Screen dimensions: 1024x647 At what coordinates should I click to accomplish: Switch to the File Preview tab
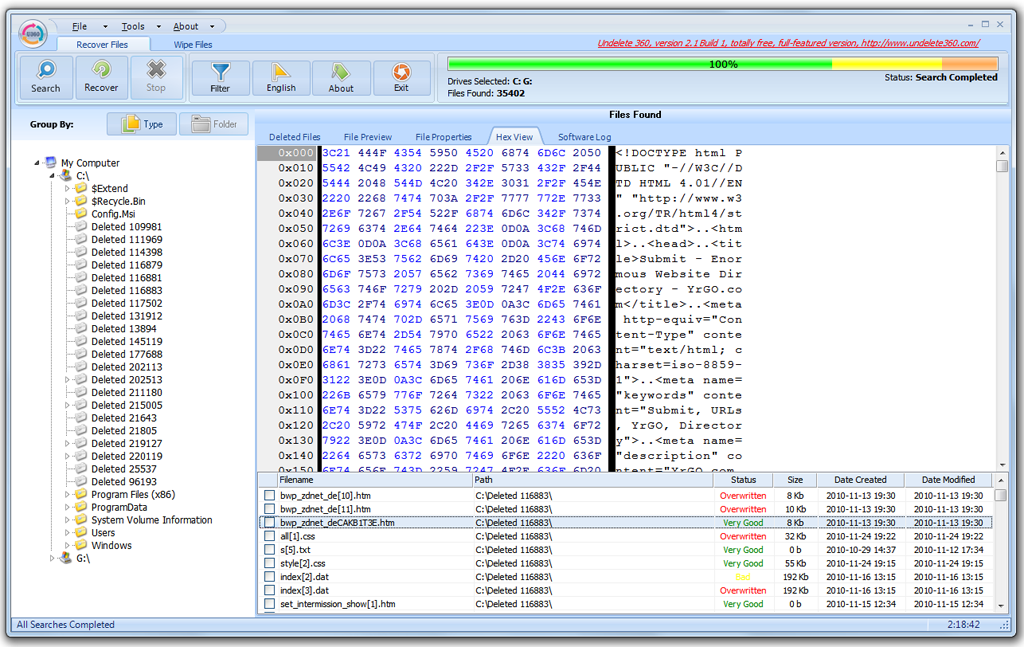click(x=368, y=137)
